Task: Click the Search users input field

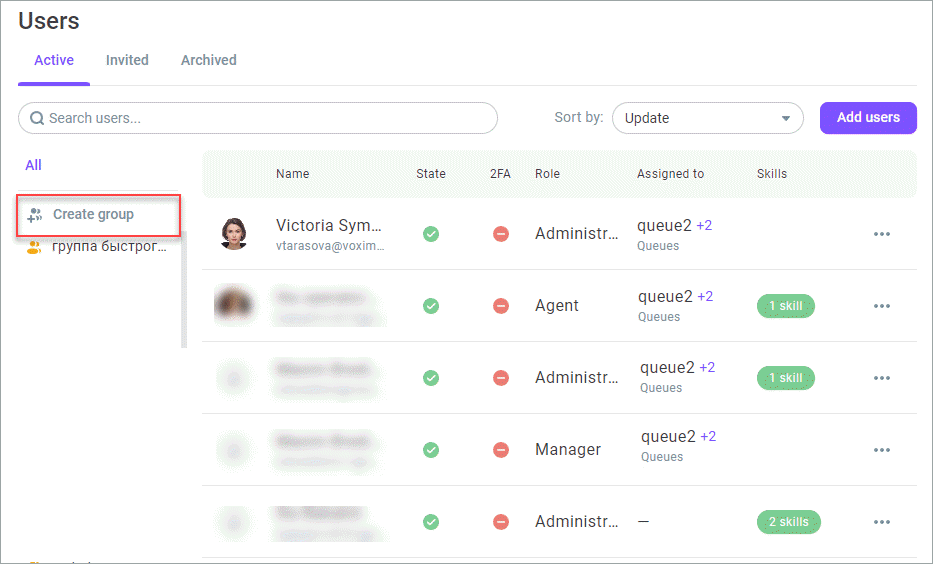Action: [x=258, y=118]
